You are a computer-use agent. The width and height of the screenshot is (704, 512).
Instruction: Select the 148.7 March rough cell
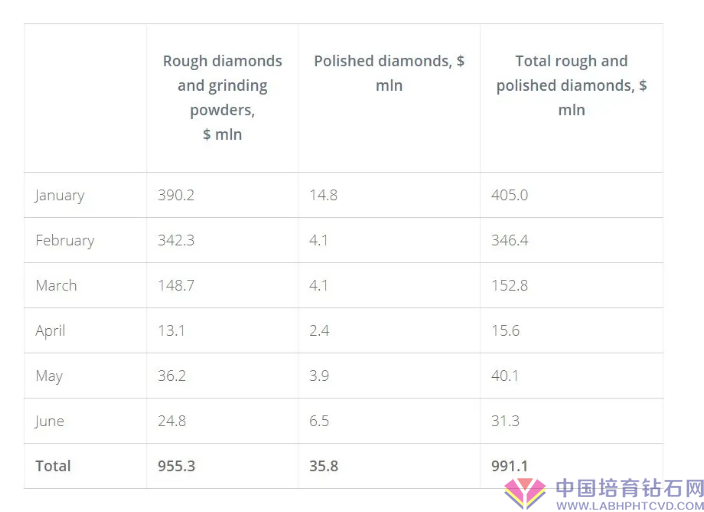176,286
